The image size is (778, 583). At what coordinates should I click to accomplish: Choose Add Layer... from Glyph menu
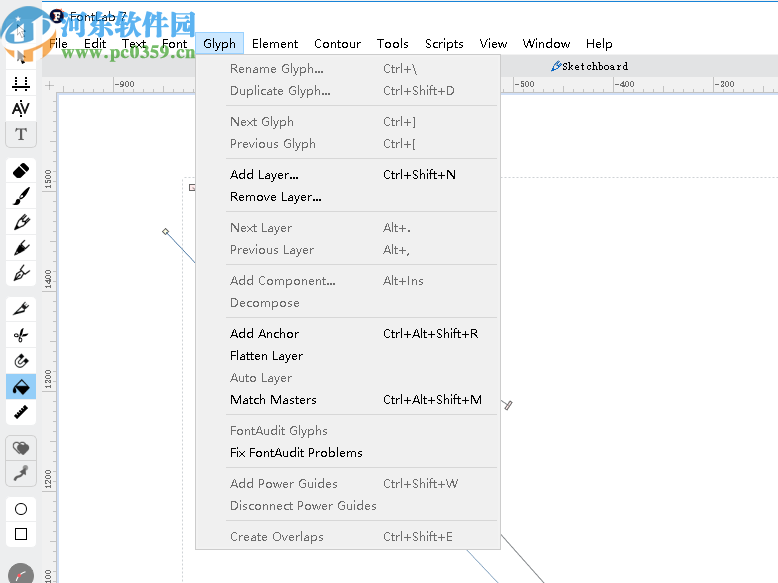pos(348,175)
